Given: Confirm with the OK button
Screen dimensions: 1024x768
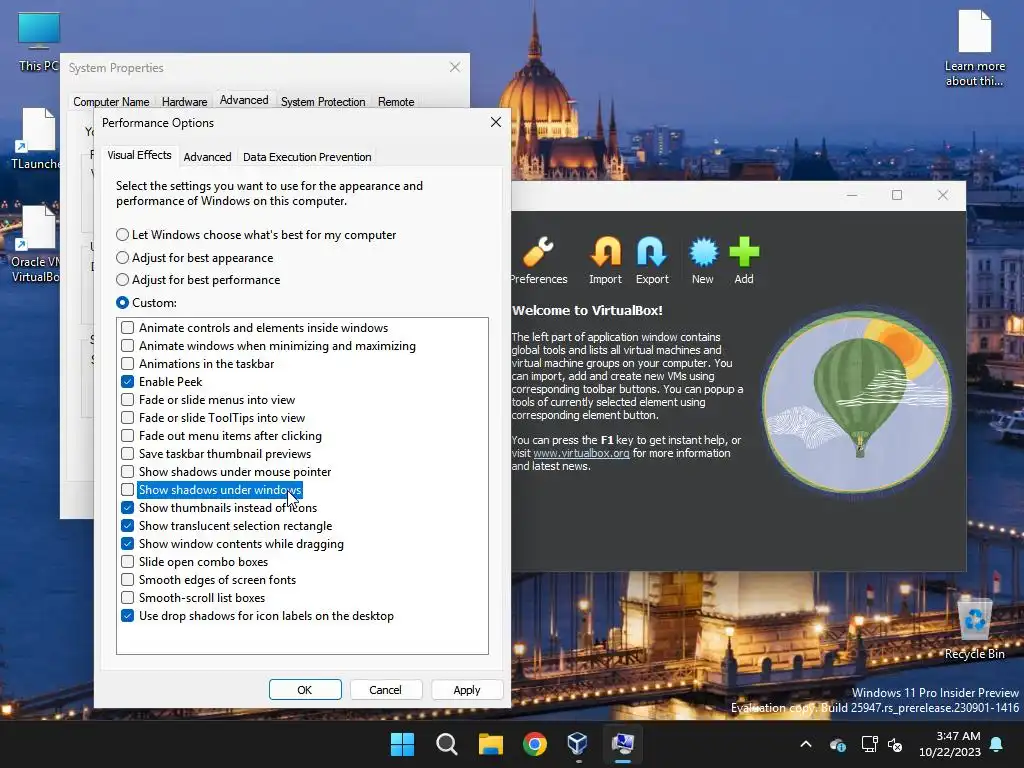Looking at the screenshot, I should 305,690.
